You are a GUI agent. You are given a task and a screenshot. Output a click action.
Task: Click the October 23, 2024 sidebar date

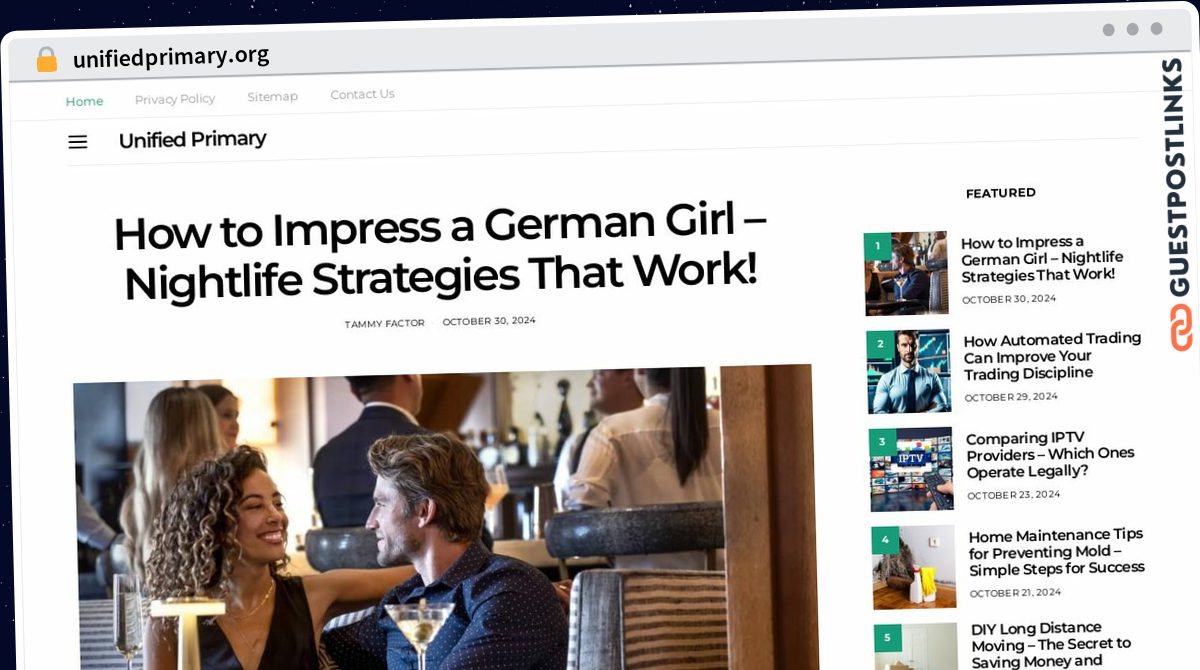pos(1014,495)
